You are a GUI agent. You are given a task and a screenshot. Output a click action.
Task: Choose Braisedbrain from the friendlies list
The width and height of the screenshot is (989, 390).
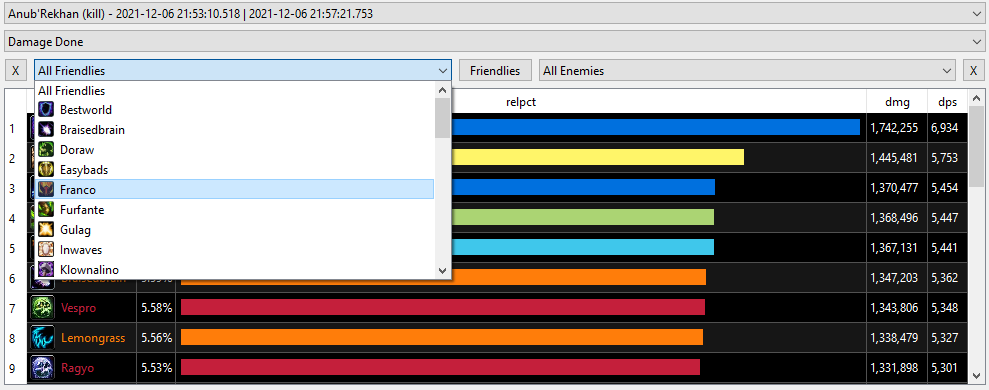click(235, 130)
